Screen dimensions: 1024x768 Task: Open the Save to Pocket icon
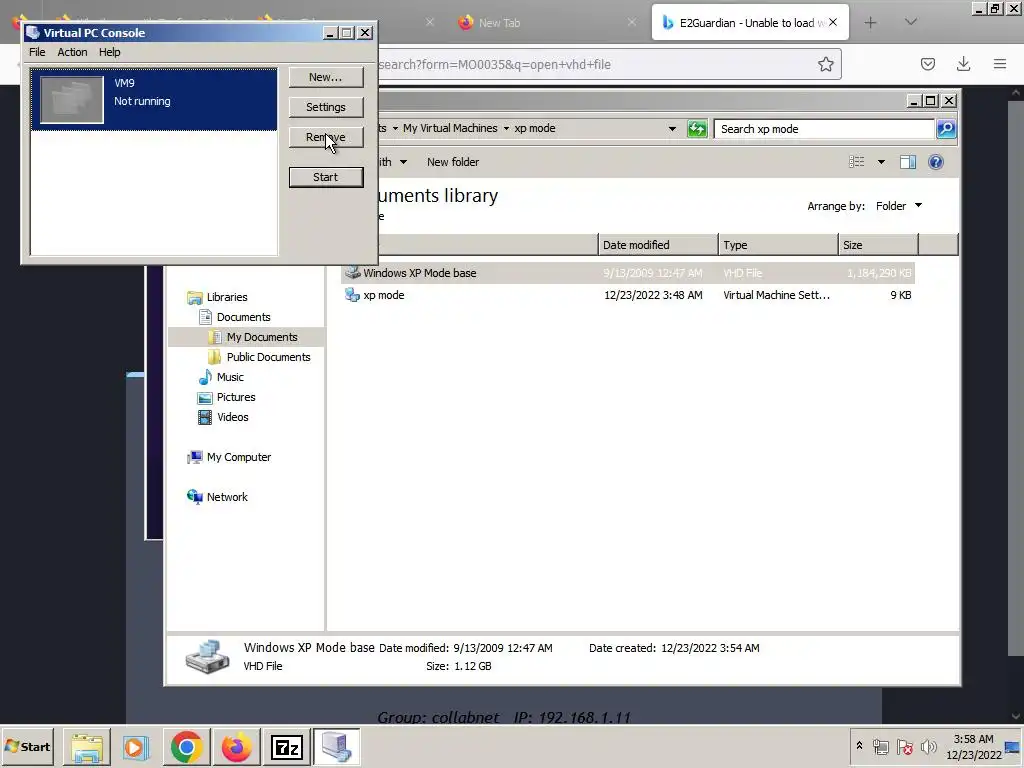click(x=928, y=64)
